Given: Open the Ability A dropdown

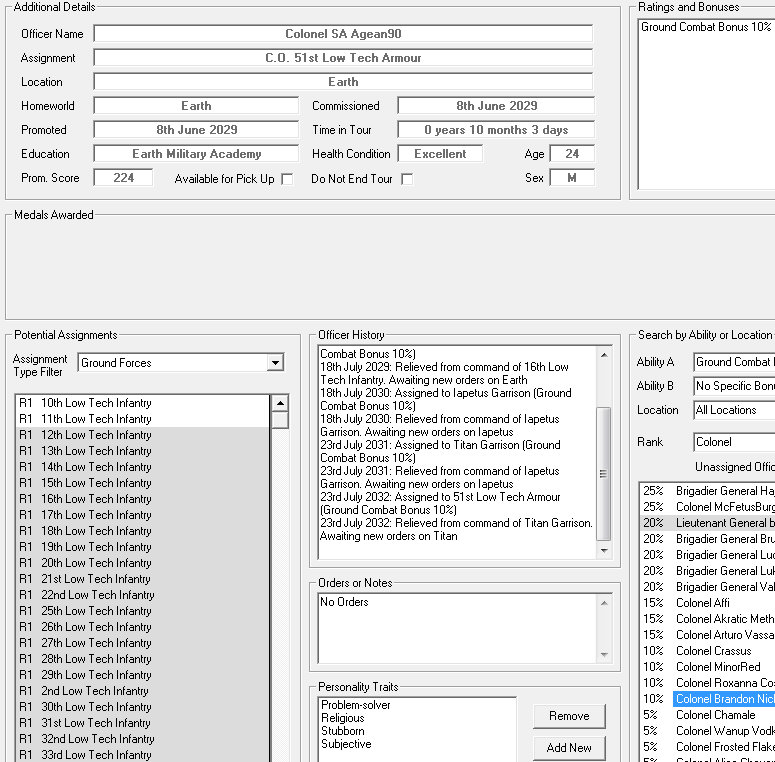Looking at the screenshot, I should click(733, 362).
